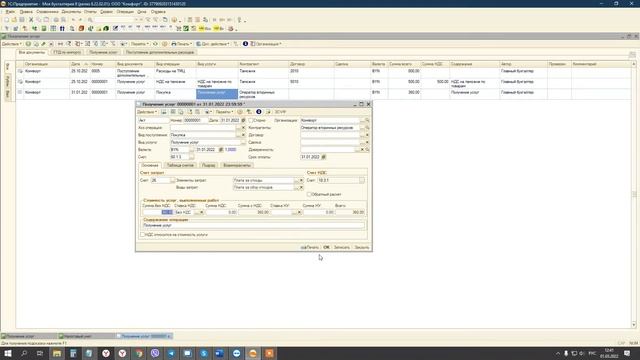Click the red book icon in second toolbar

[x=81, y=29]
